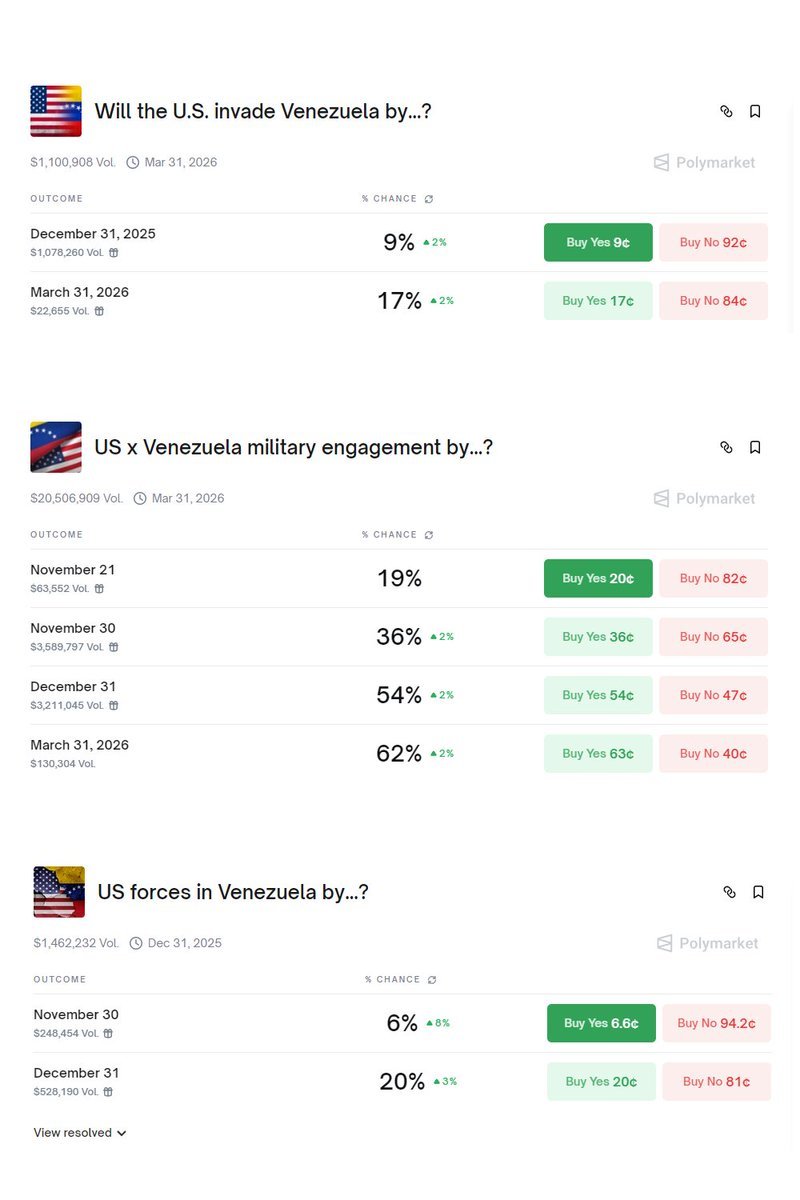Buy Yes 9¢ for December 31, 2025
The image size is (800, 1200).
pyautogui.click(x=598, y=242)
